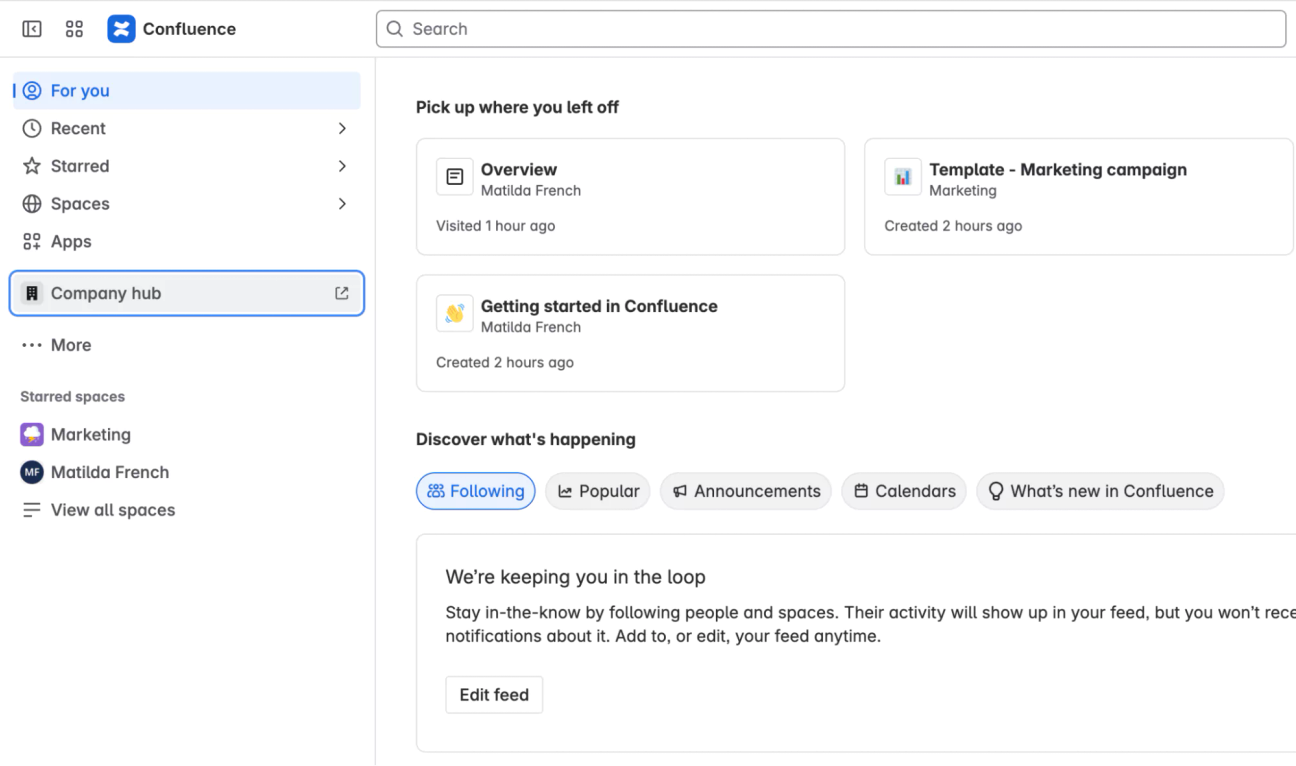
Task: Open Company hub in a new window
Action: (341, 293)
